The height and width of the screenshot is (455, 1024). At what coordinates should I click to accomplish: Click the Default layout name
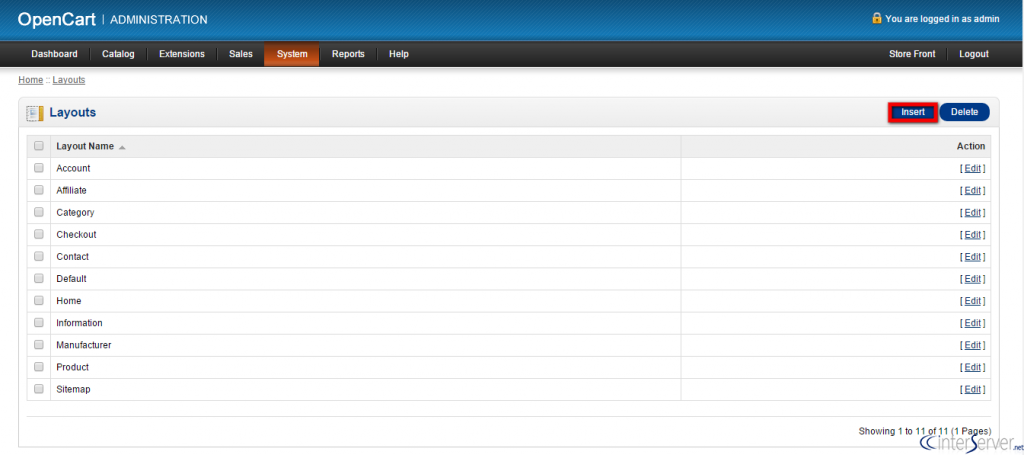71,279
